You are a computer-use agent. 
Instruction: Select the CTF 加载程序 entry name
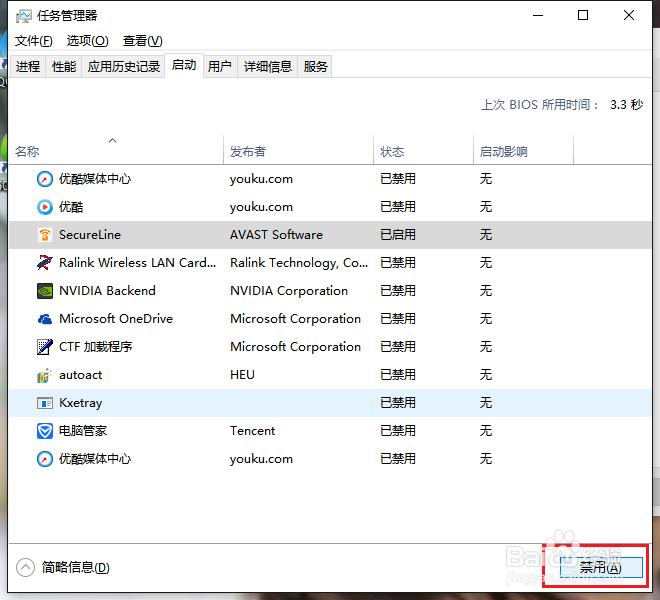point(96,347)
